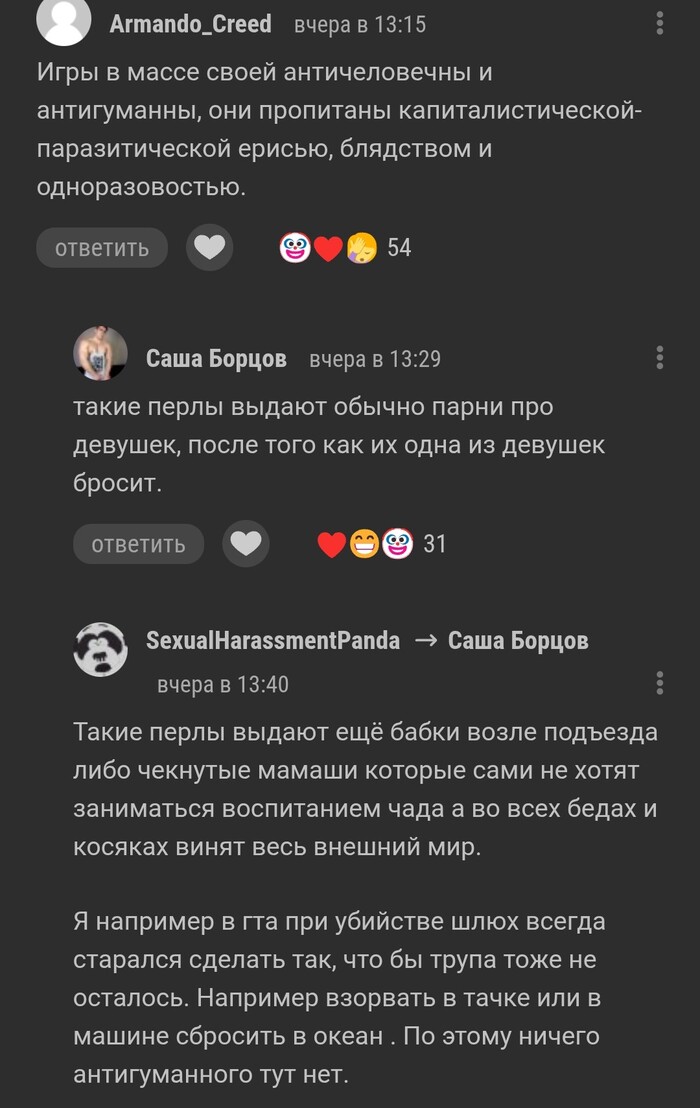Click red heart reaction under Саша Борцов's comment
The width and height of the screenshot is (700, 1108).
point(331,545)
